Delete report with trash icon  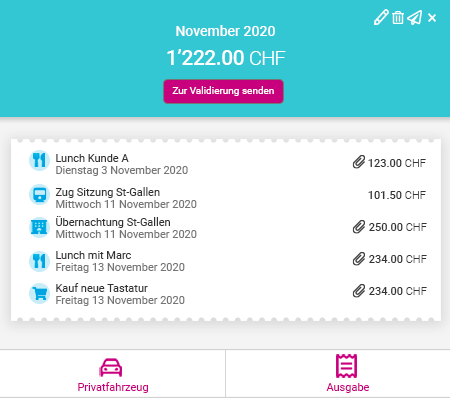click(398, 17)
